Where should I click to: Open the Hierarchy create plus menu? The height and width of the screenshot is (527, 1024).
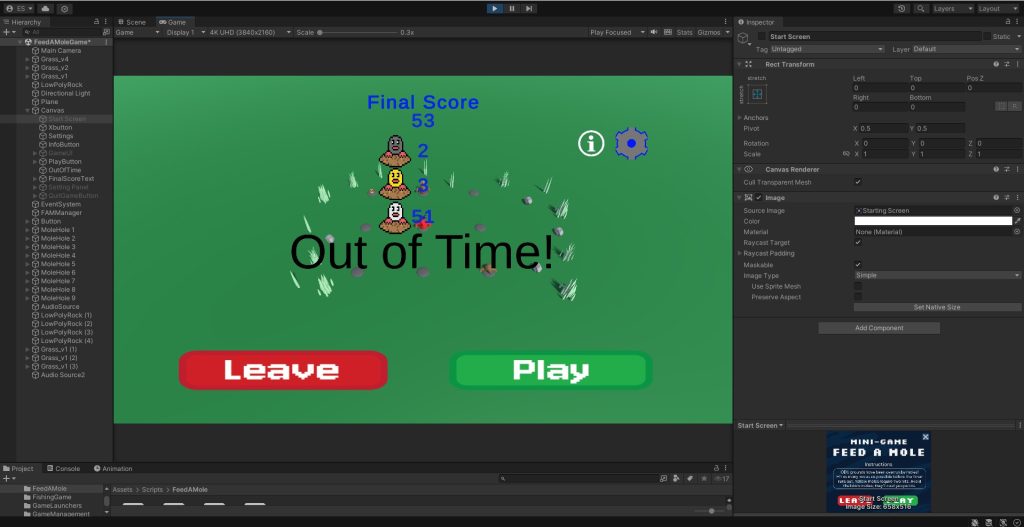click(8, 32)
